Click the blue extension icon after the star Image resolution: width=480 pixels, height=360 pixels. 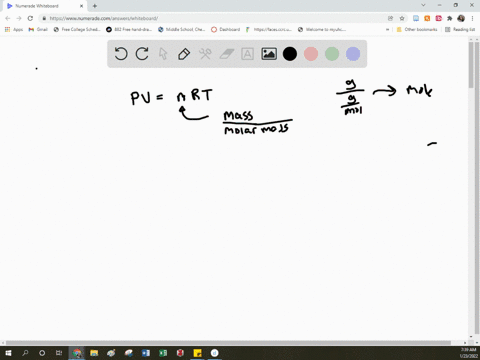coord(416,18)
